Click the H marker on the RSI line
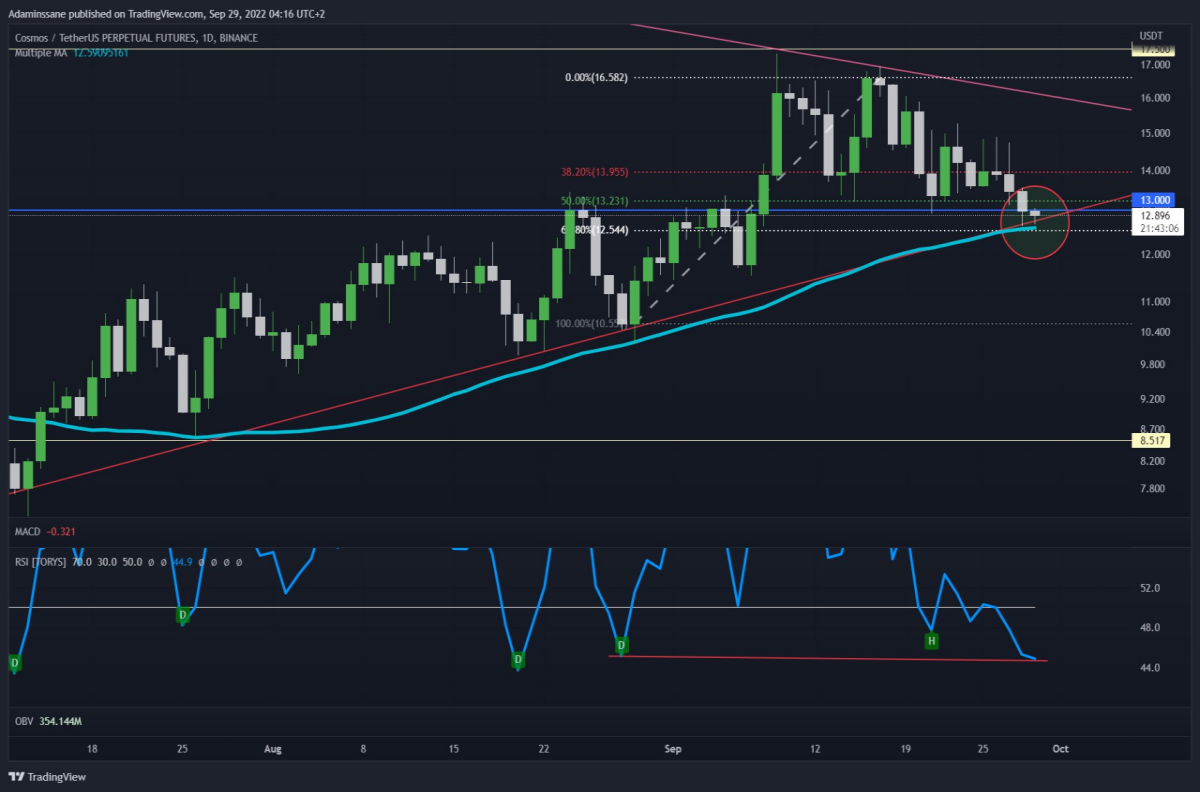Viewport: 1200px width, 792px height. point(931,640)
